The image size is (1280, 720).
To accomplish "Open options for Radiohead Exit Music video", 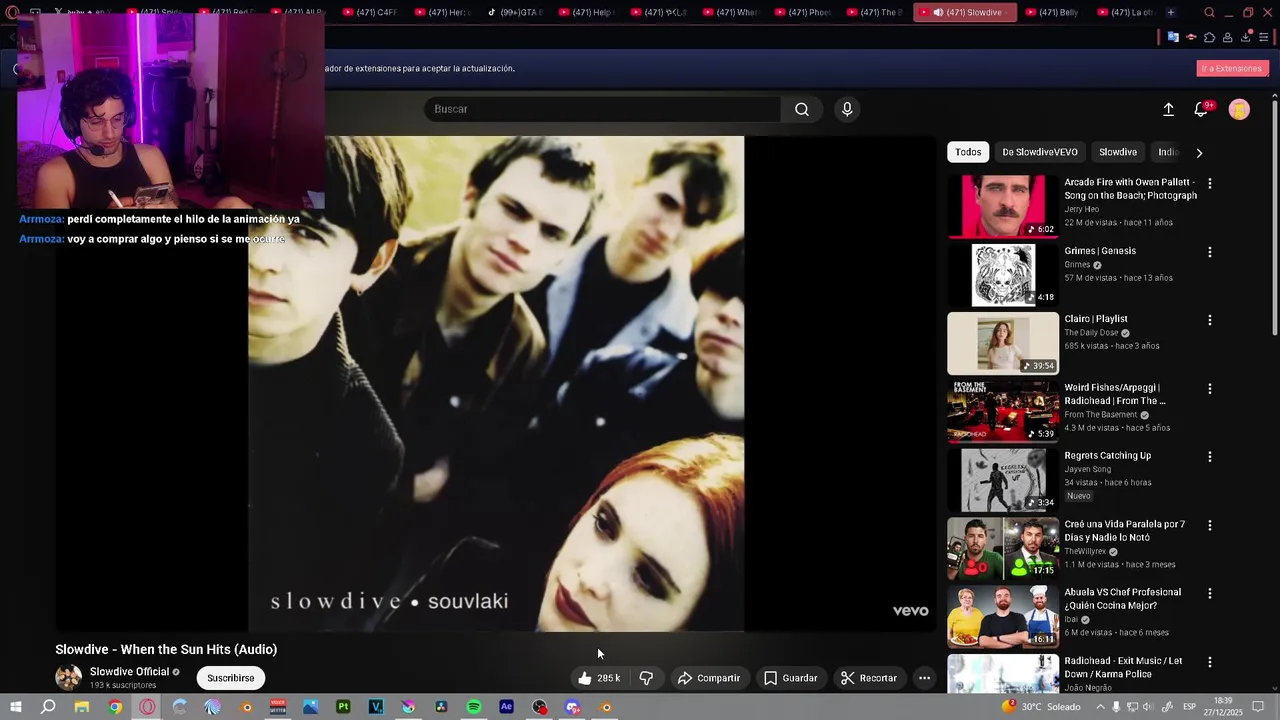I will coord(1209,662).
